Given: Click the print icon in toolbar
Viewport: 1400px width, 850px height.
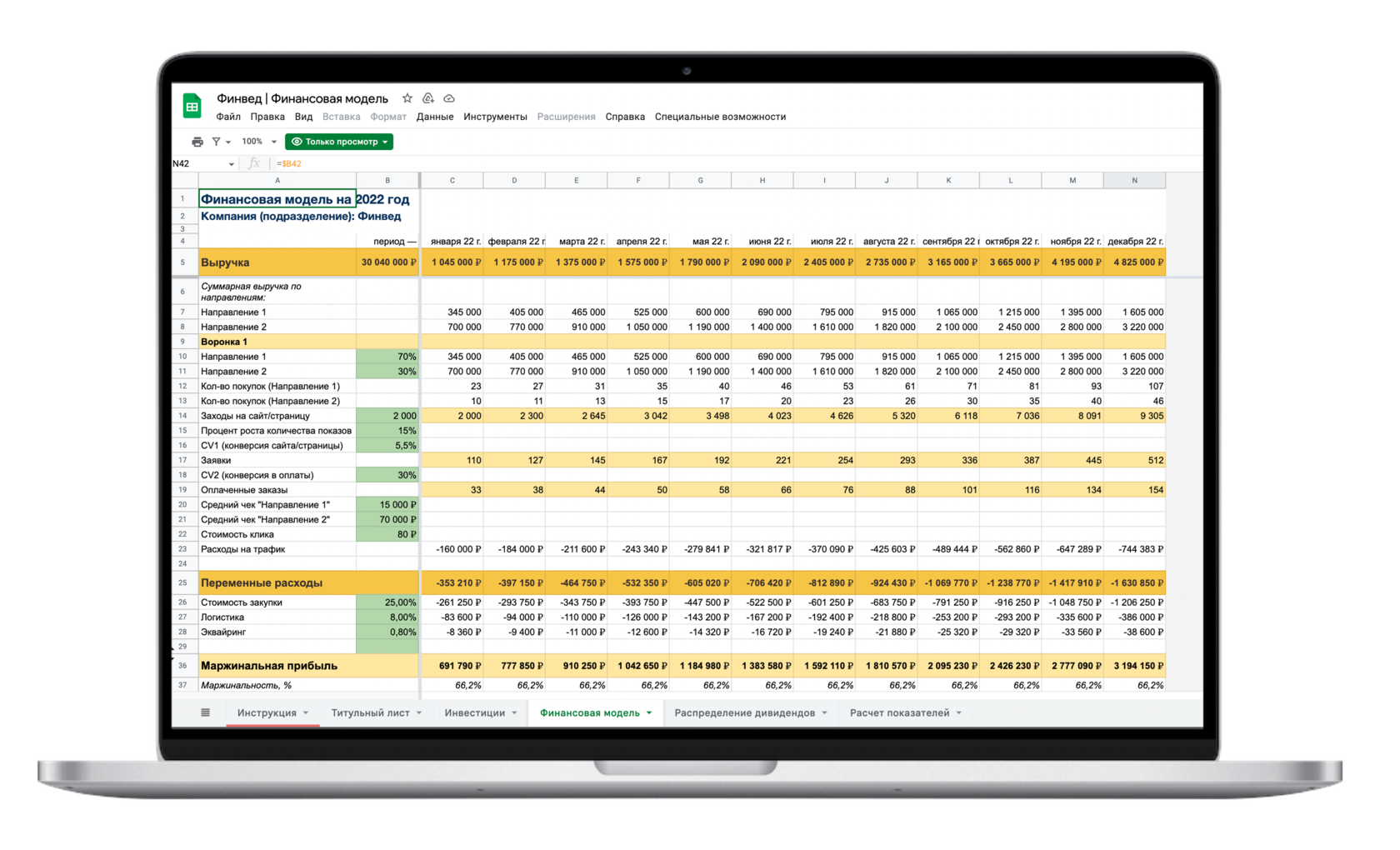Looking at the screenshot, I should 197,142.
